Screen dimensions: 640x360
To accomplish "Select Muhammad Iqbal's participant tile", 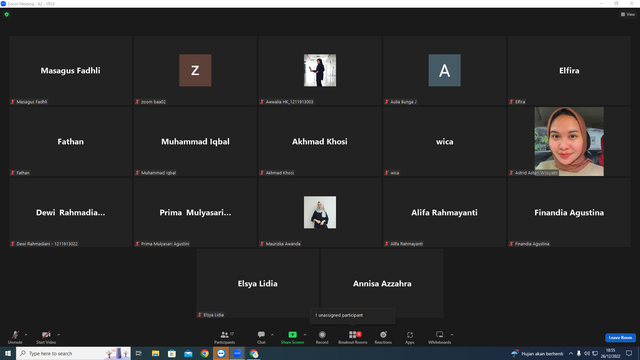I will coord(195,142).
